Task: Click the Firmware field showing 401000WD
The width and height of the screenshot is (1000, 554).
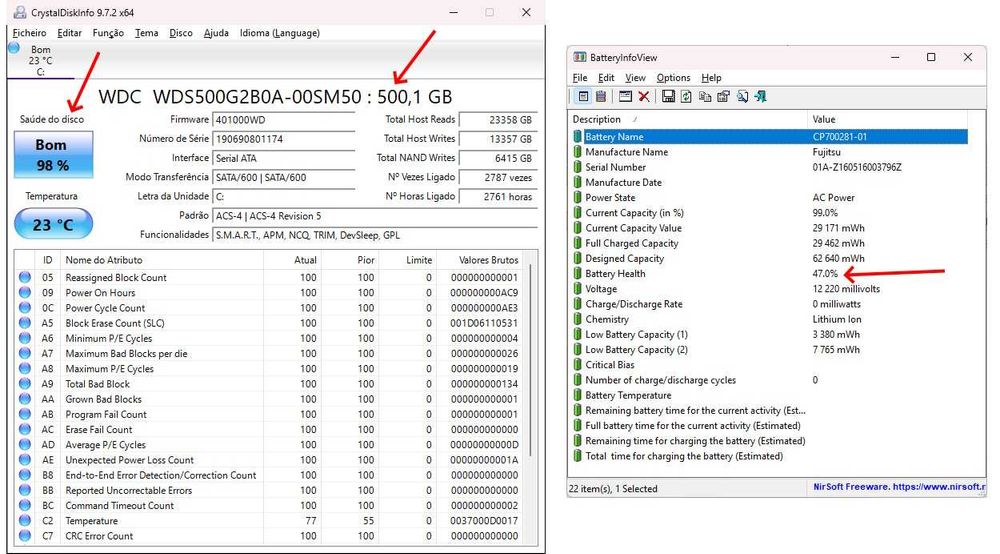Action: (x=283, y=119)
